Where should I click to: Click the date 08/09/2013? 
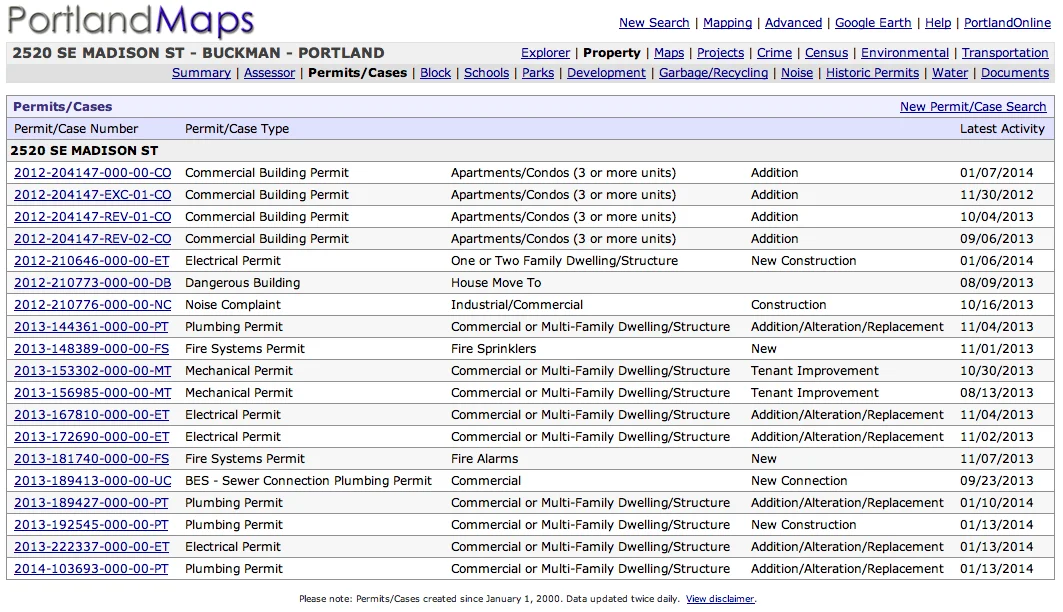[x=997, y=283]
